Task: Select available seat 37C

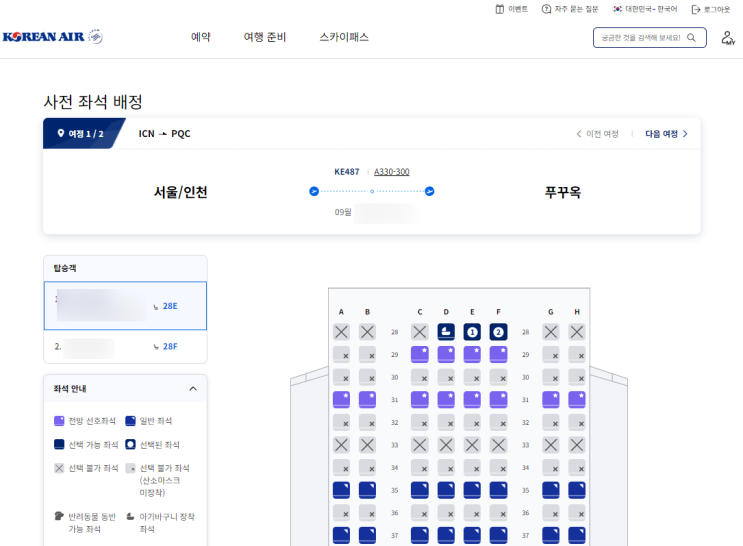Action: click(x=419, y=535)
